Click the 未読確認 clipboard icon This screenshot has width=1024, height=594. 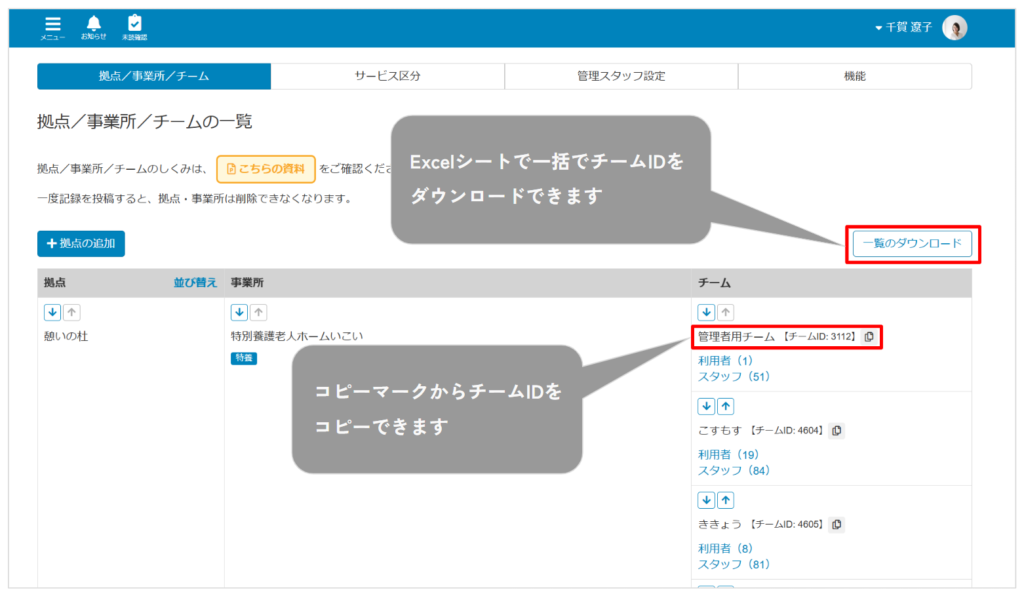(136, 22)
